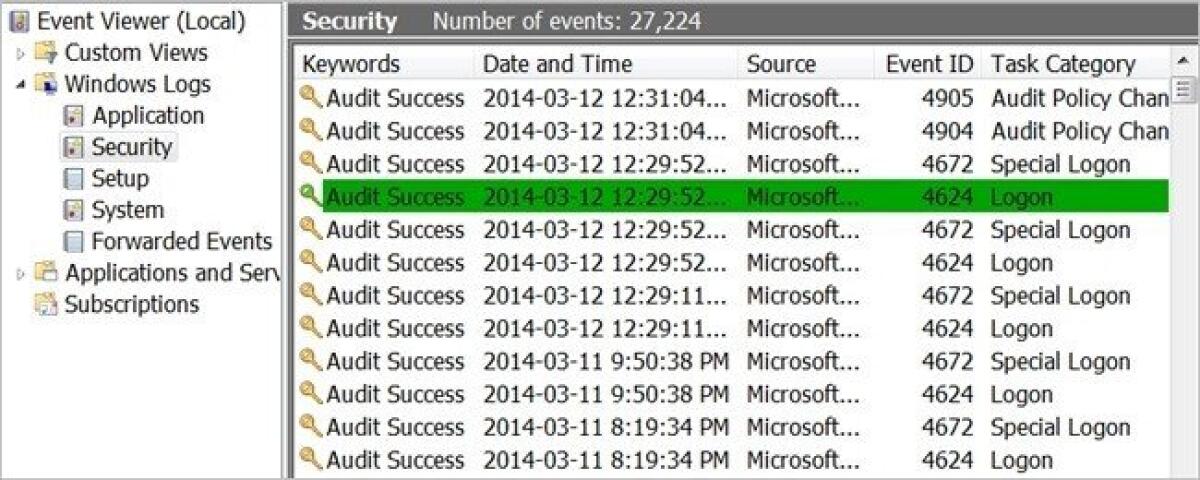Image resolution: width=1200 pixels, height=480 pixels.
Task: Click the Event Viewer (Local) root icon
Action: (20, 21)
